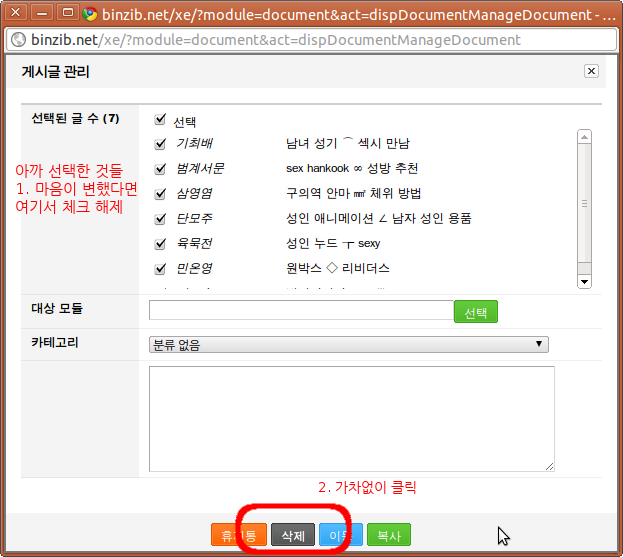Uncheck the 단모주 post checkbox
The width and height of the screenshot is (623, 557).
[160, 219]
